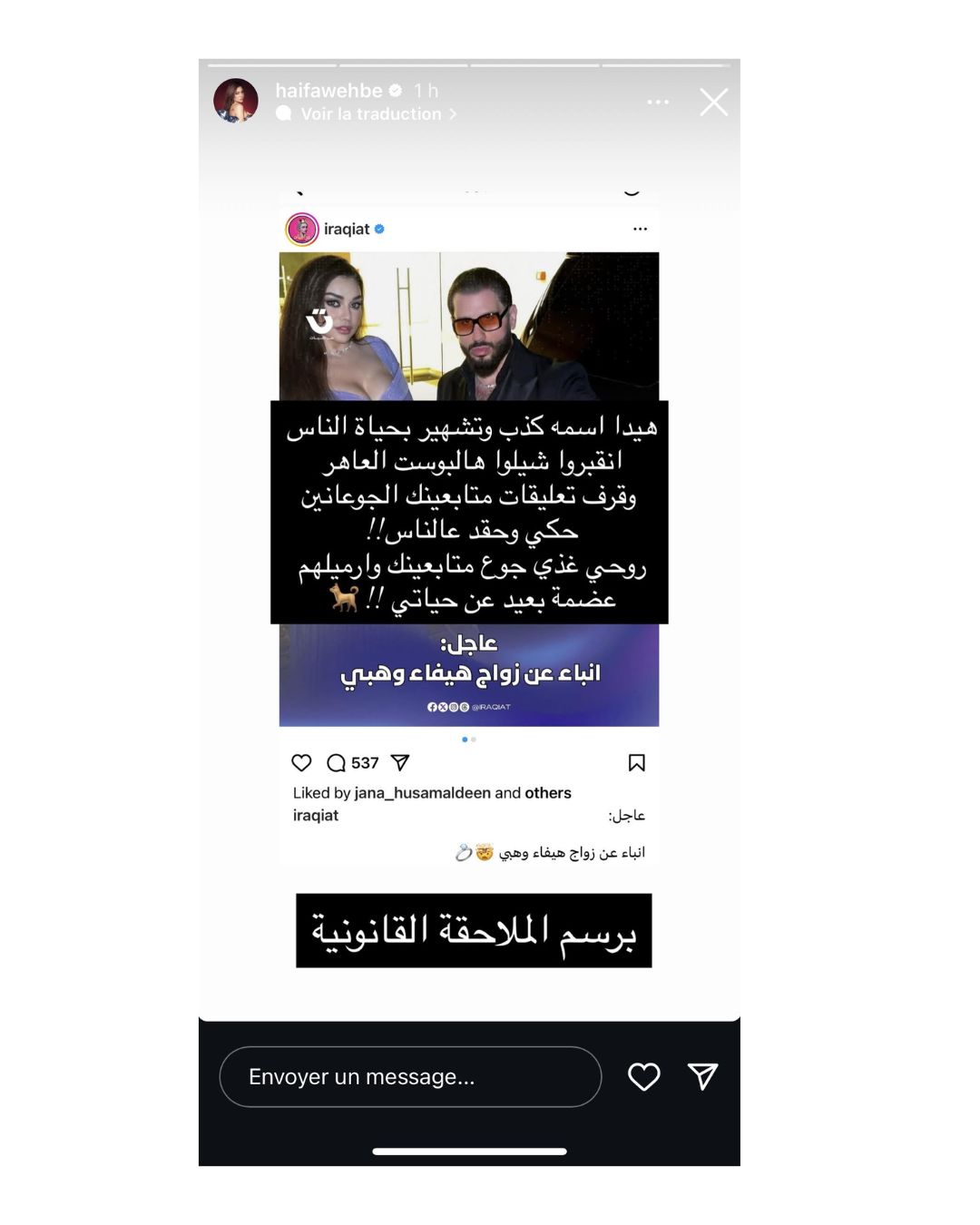Bookmark the embedded iraqiat post
Viewport: 980px width, 1225px height.
pos(637,763)
